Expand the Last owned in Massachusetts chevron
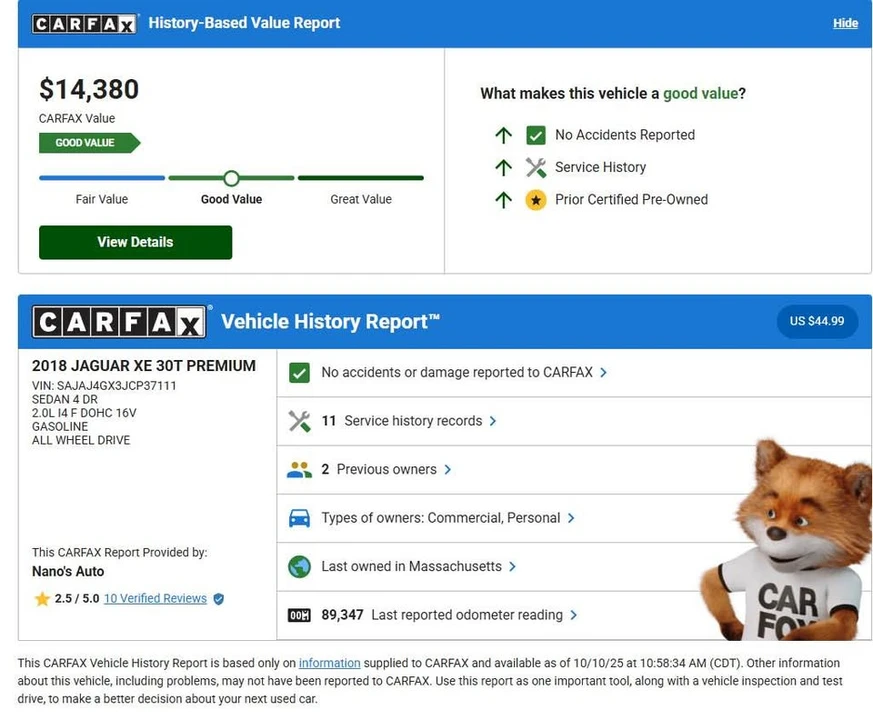 coord(512,567)
